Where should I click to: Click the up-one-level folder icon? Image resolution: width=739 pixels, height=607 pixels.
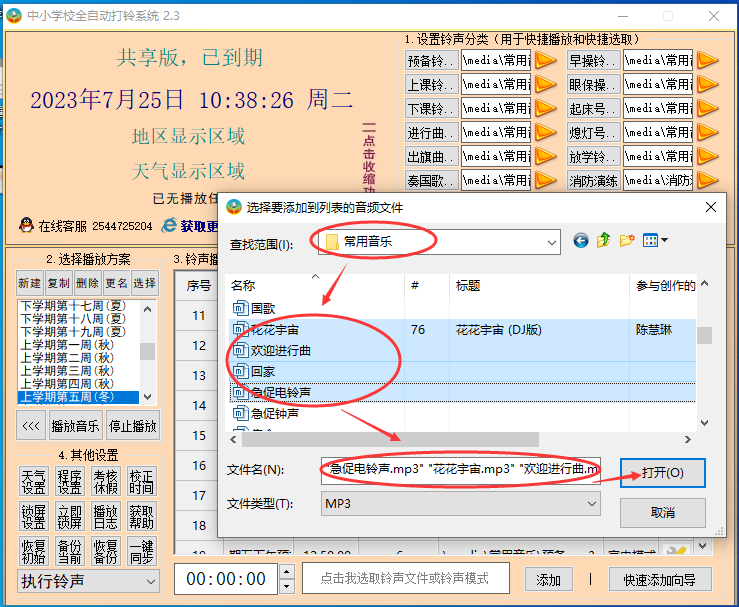(604, 241)
